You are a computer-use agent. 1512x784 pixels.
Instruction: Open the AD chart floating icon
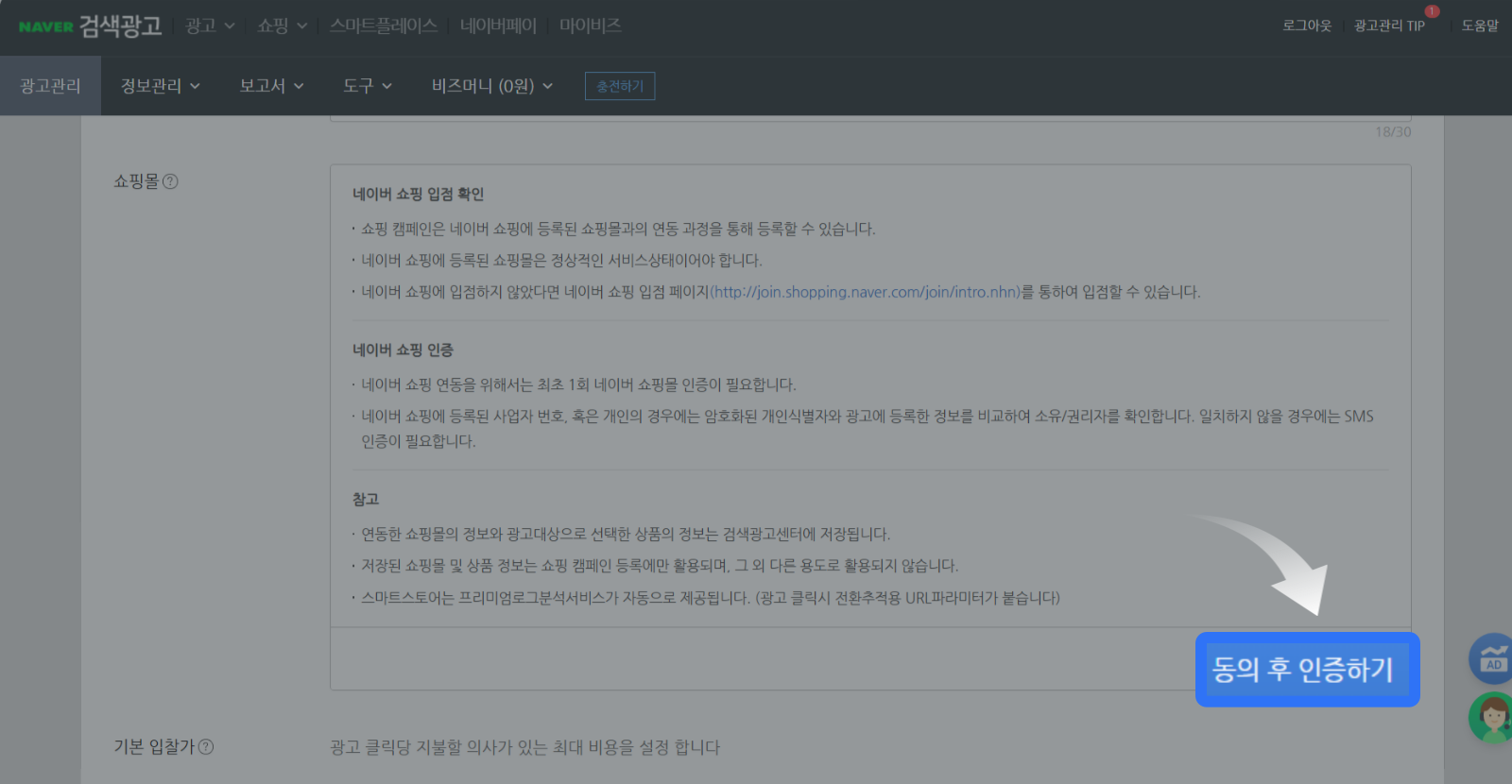pyautogui.click(x=1491, y=658)
